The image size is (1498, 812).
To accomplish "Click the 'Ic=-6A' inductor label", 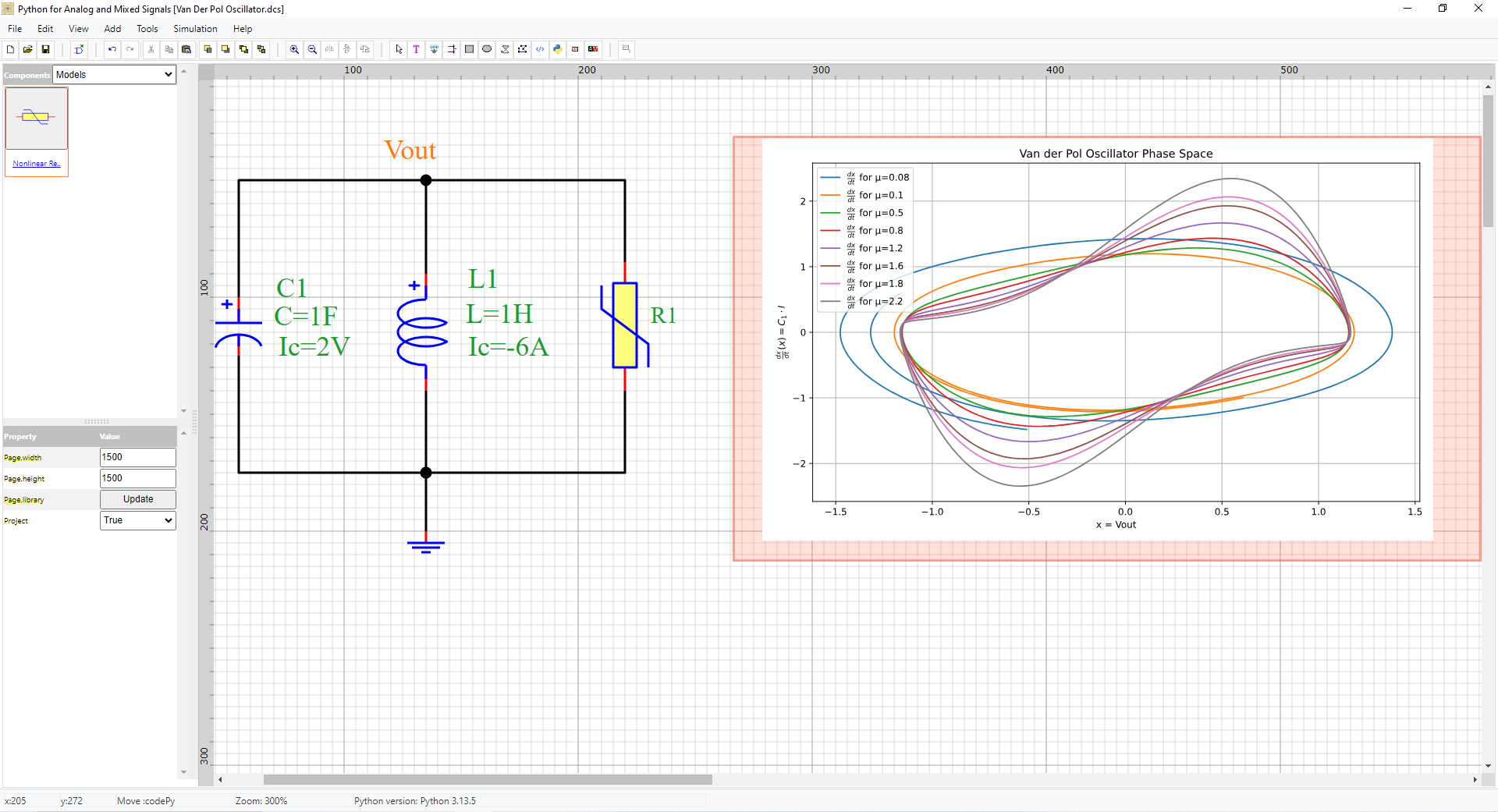I will tap(509, 347).
